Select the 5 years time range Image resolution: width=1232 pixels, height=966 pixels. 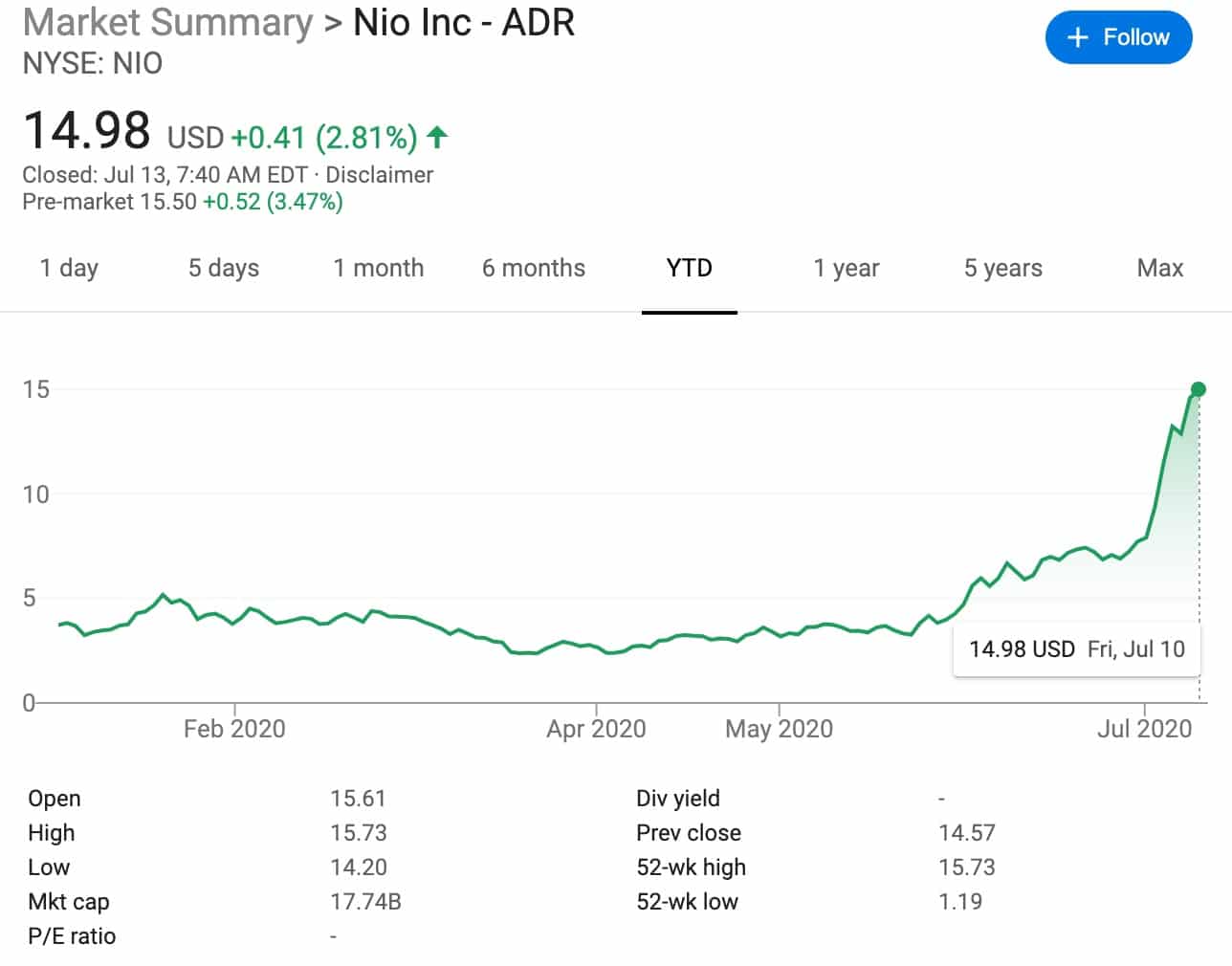pyautogui.click(x=1001, y=269)
